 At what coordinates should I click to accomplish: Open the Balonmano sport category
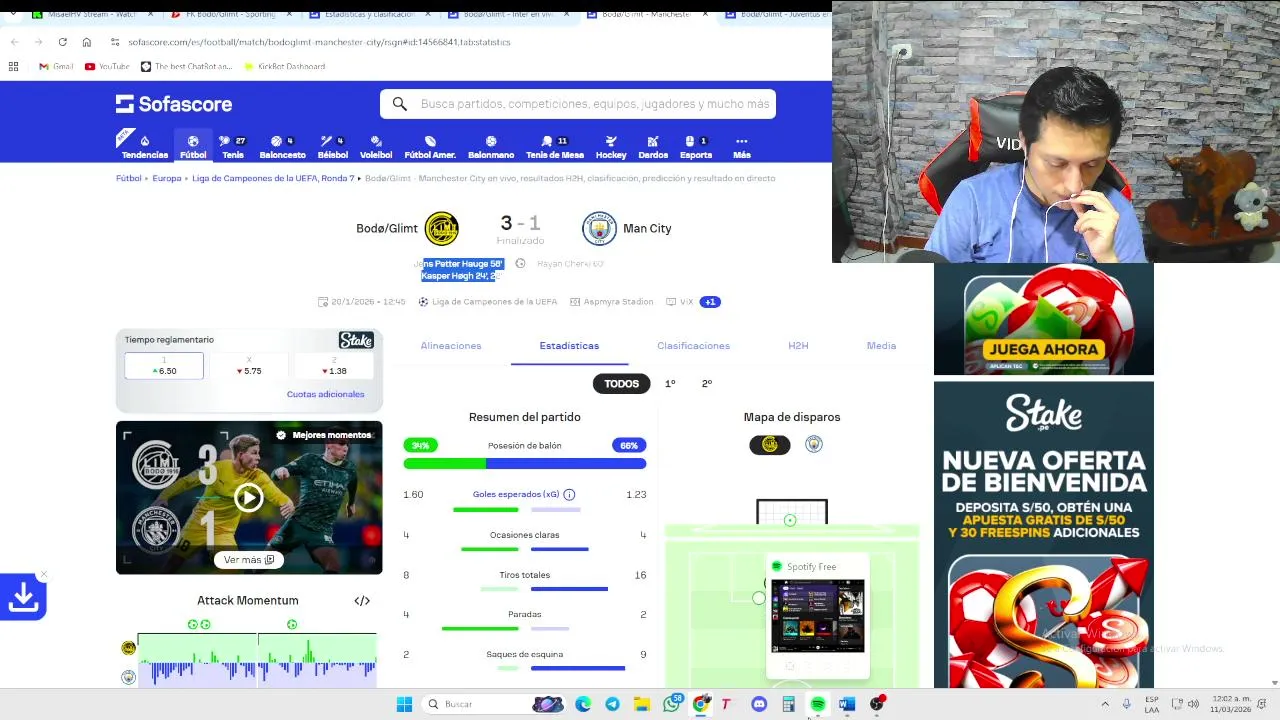point(491,147)
